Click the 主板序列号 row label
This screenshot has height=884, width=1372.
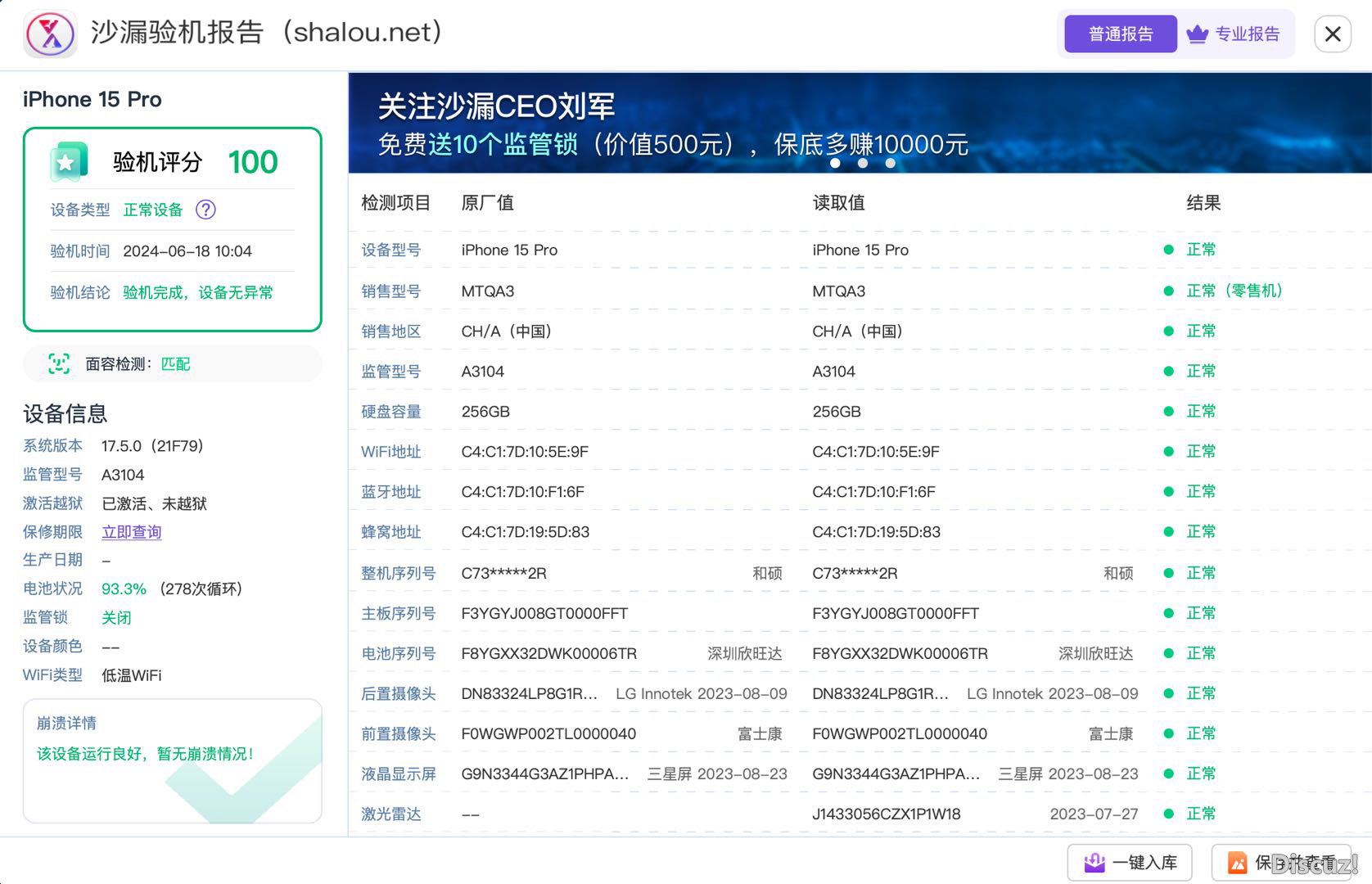[399, 614]
